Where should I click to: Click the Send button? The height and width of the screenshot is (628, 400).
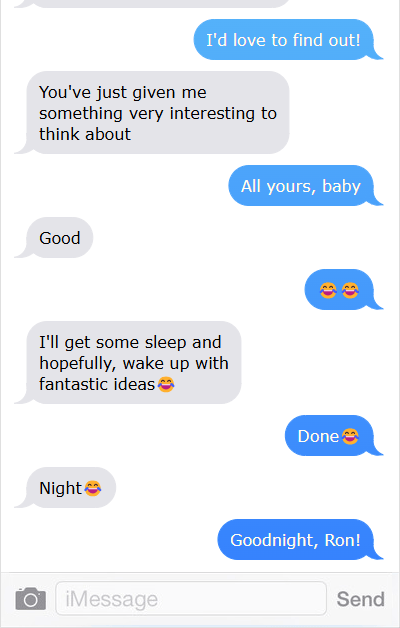pyautogui.click(x=360, y=599)
